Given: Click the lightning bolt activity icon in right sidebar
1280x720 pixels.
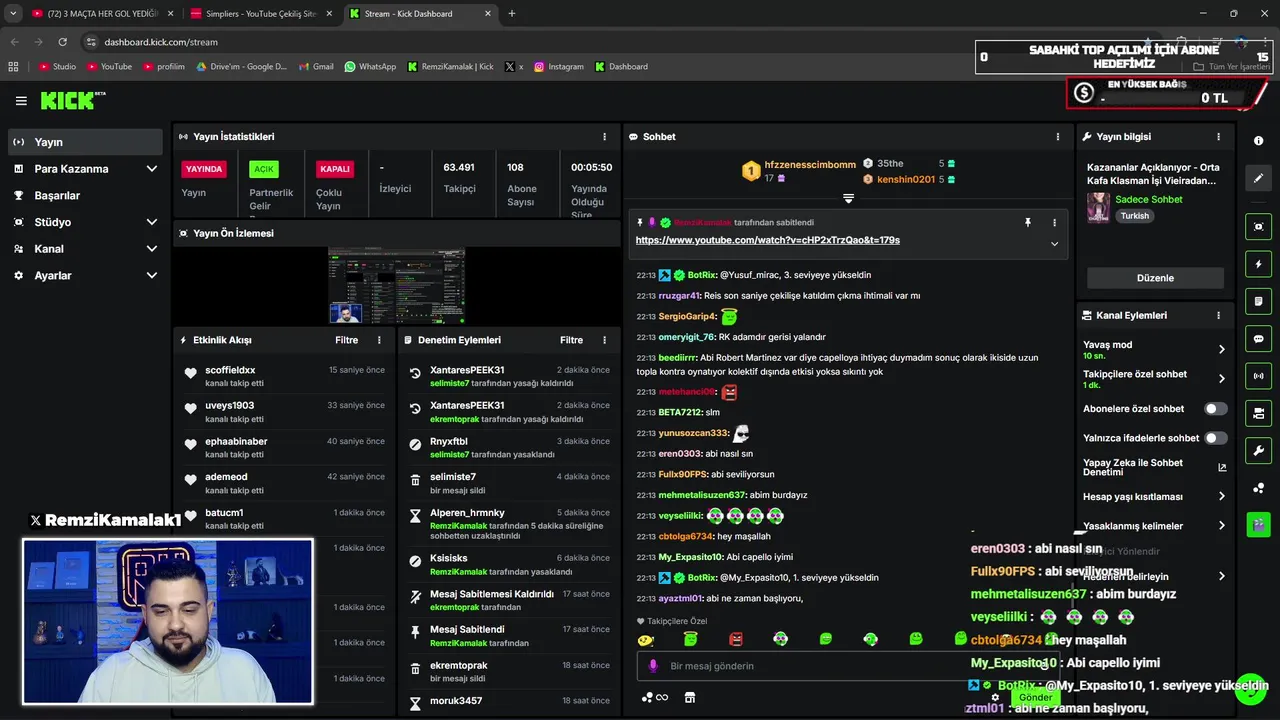Looking at the screenshot, I should click(x=1259, y=264).
